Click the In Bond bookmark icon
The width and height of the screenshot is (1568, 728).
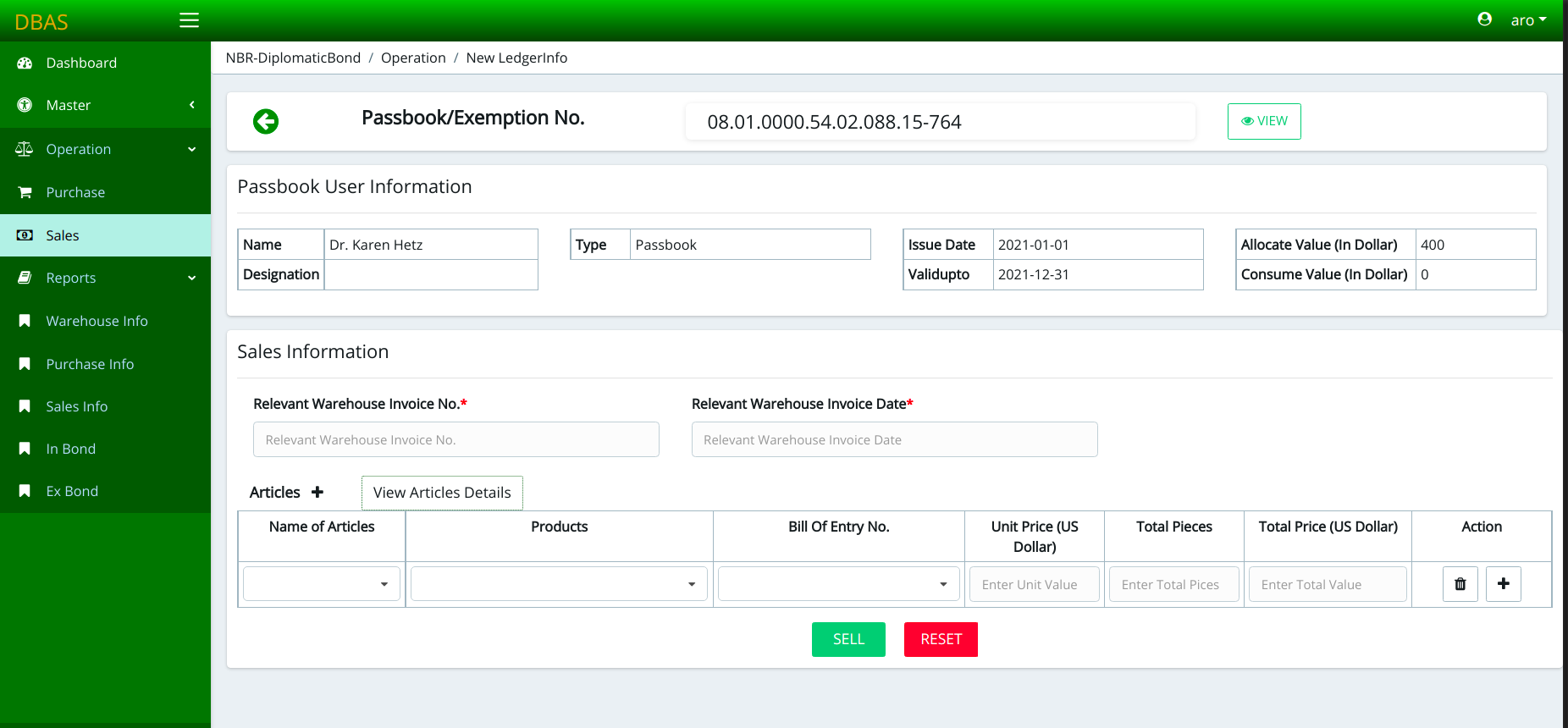pyautogui.click(x=25, y=449)
